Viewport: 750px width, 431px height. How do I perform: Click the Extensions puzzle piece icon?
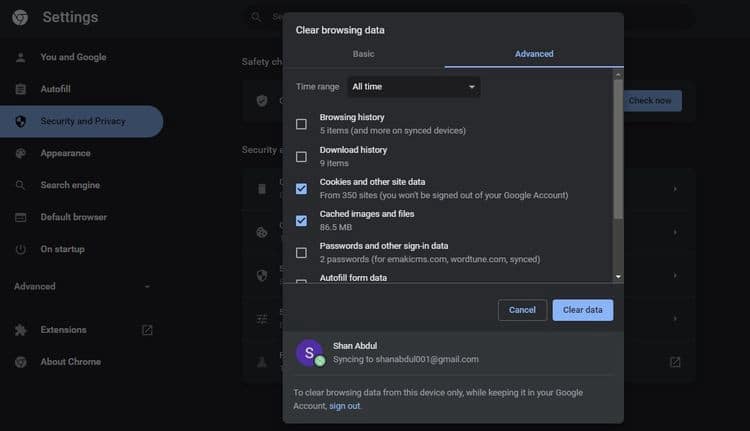21,330
